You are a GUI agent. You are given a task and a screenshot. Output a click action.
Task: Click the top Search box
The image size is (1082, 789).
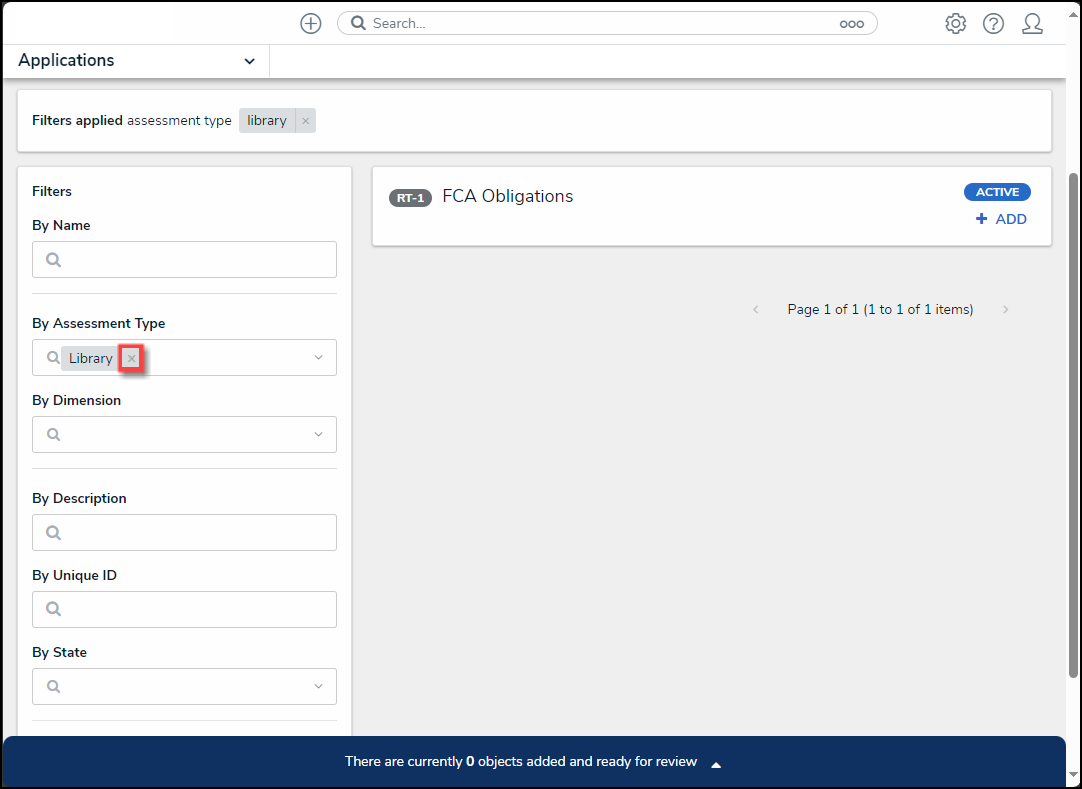click(x=600, y=23)
